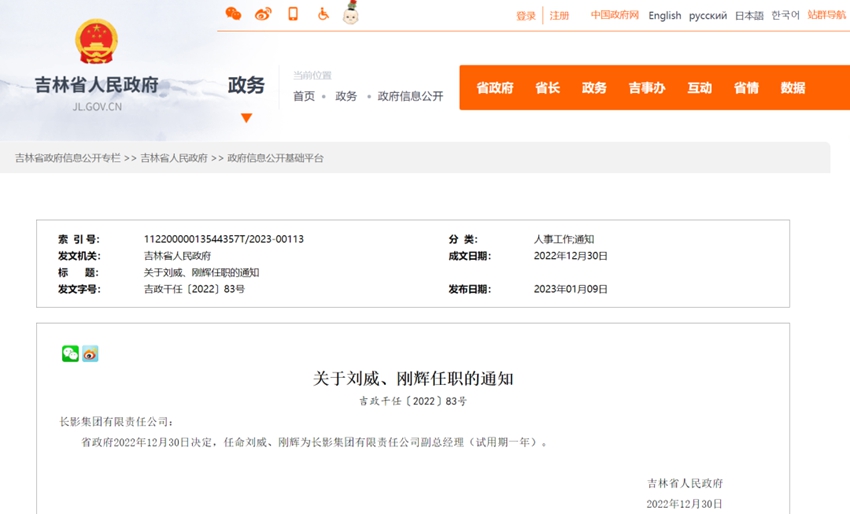
Task: Go to 数据 in the orange menu
Action: [793, 88]
